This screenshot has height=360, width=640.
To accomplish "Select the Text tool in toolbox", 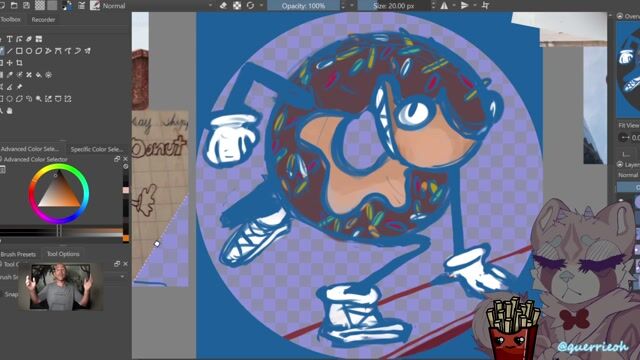I will pos(9,39).
